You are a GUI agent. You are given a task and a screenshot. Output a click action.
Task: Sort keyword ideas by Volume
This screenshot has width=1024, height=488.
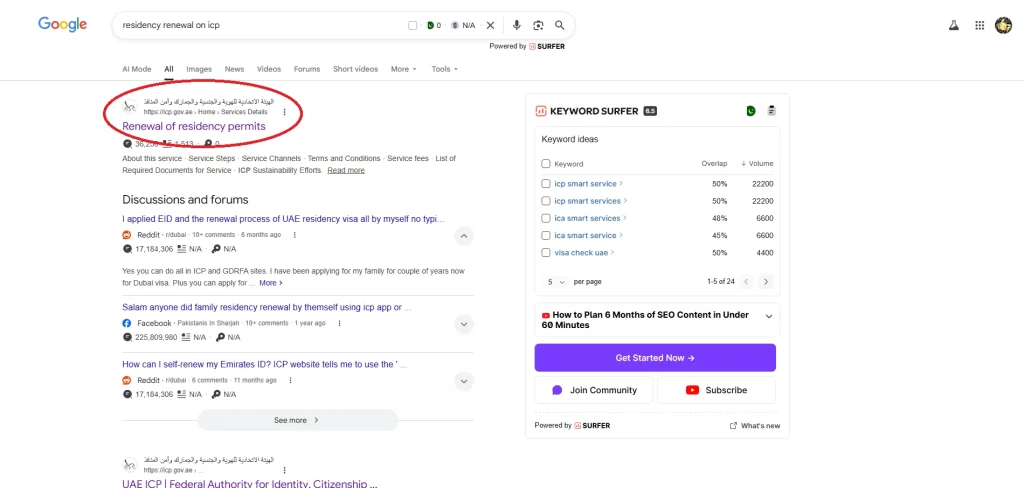click(x=757, y=164)
